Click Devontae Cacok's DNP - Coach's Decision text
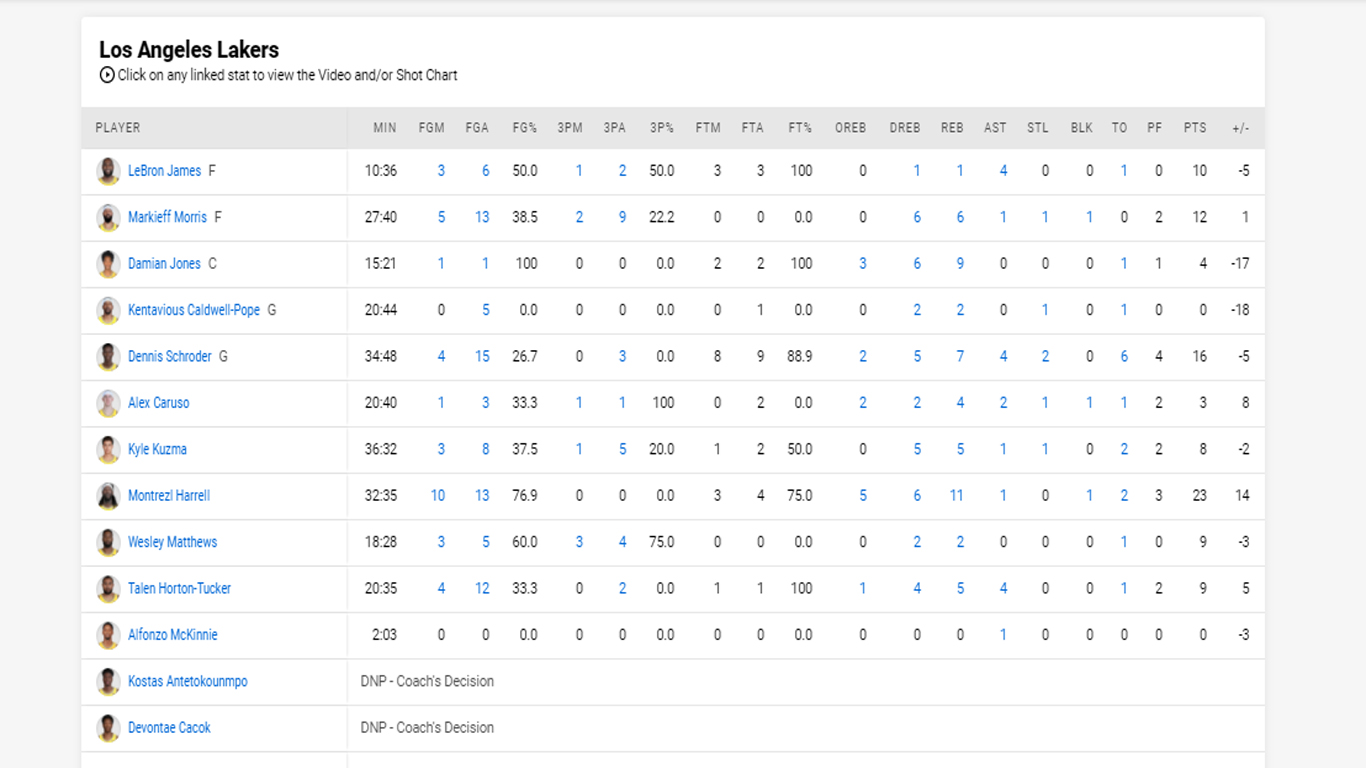The image size is (1366, 768). pos(427,728)
